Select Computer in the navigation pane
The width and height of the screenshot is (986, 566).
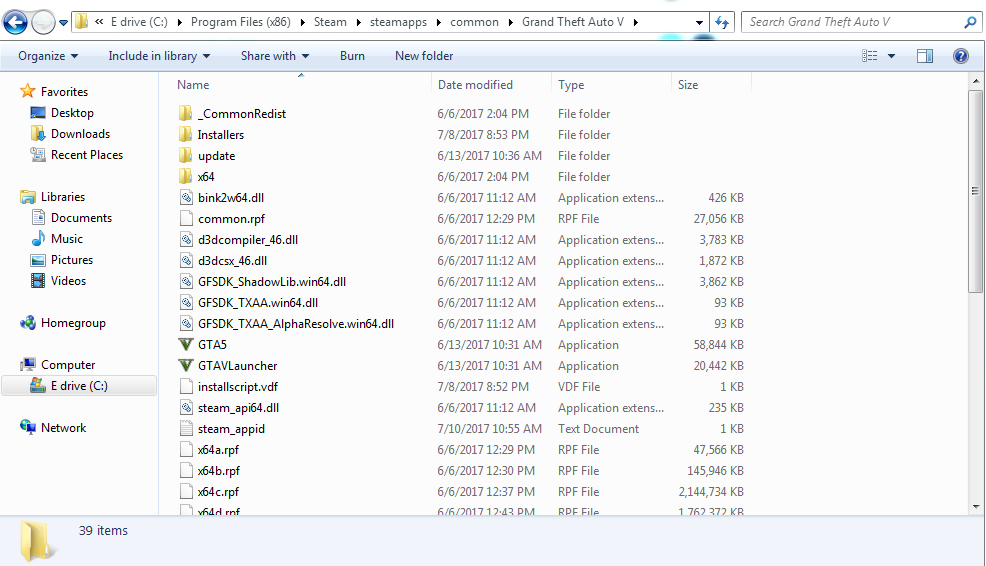point(68,365)
